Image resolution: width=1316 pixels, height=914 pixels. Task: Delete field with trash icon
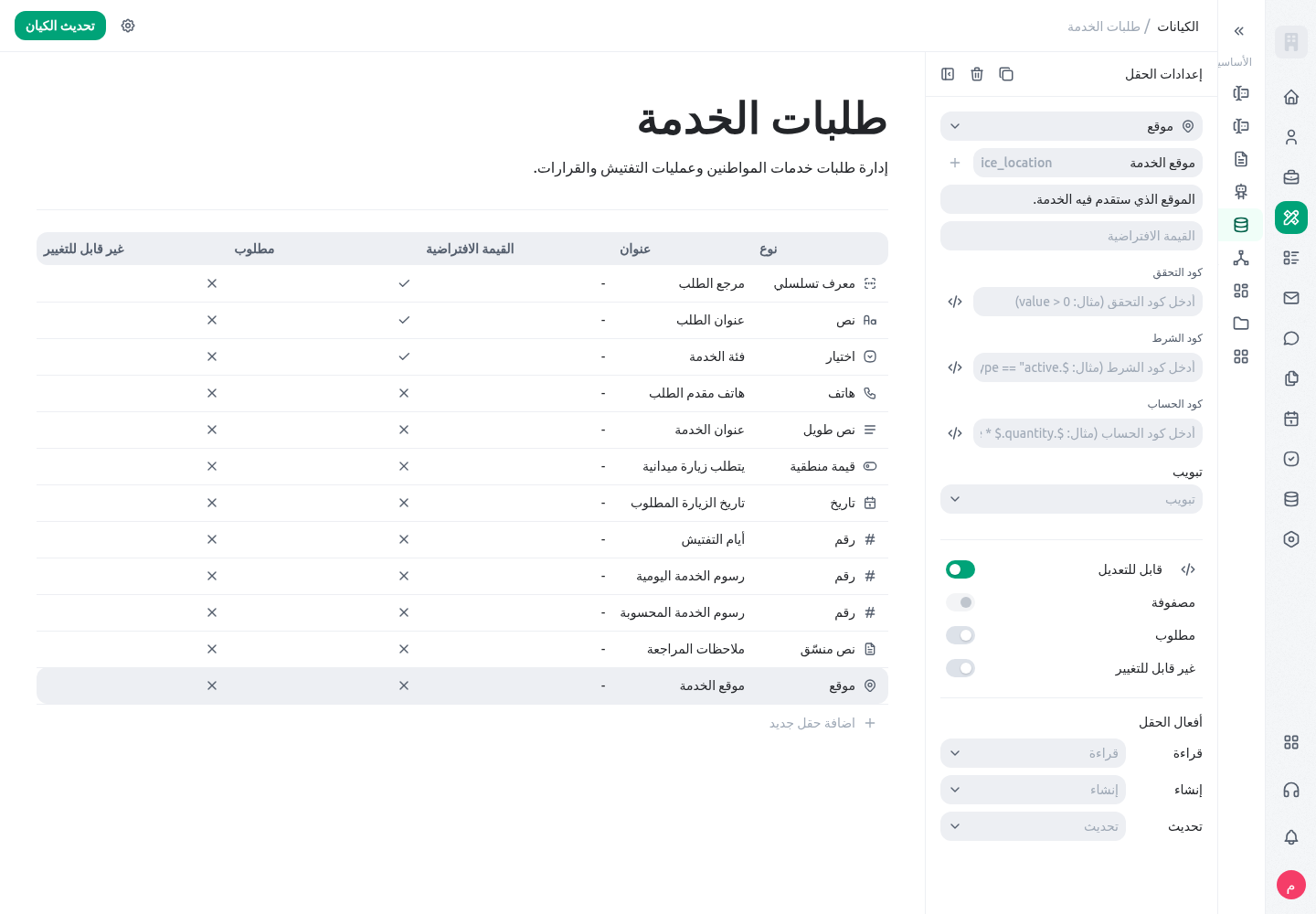[977, 74]
